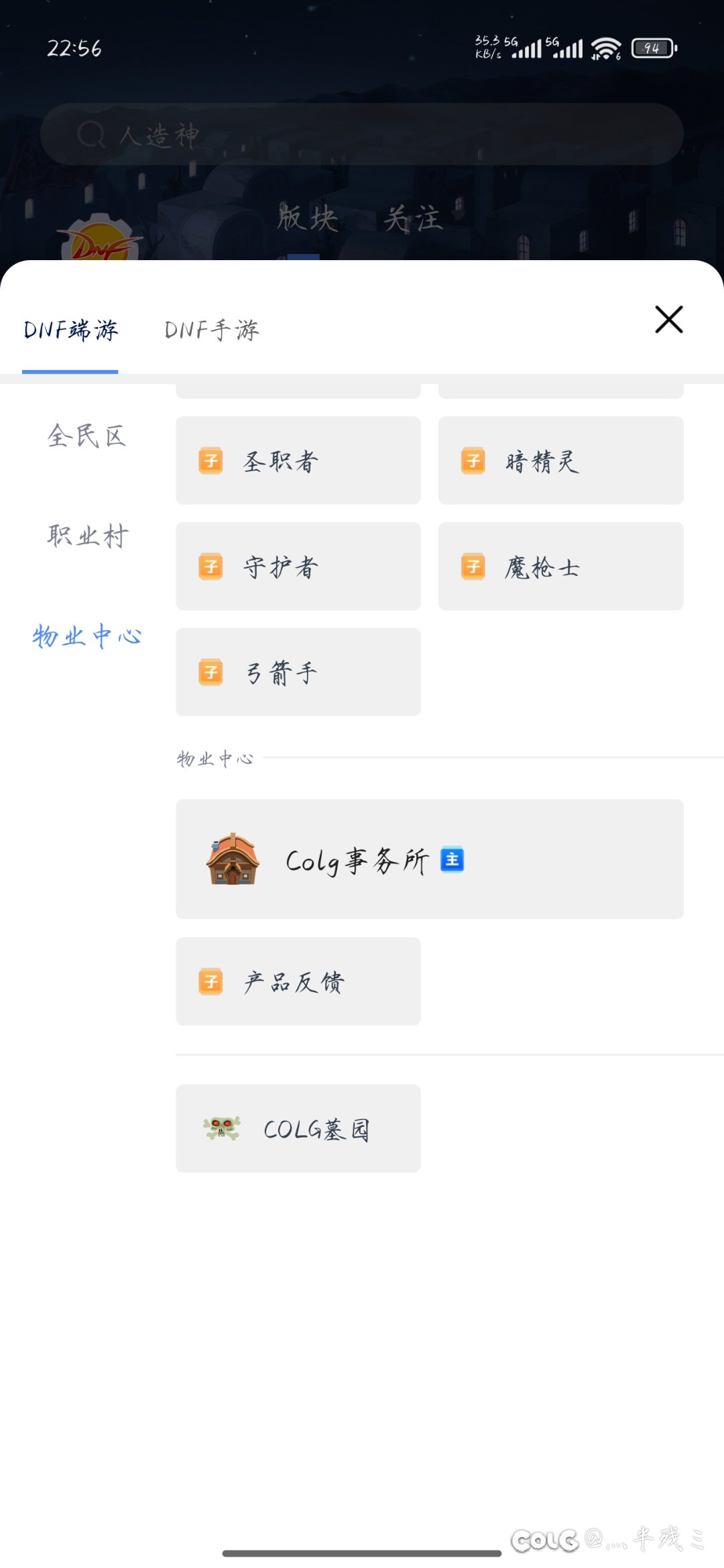Screen dimensions: 724x1568
Task: Tap the orange 子 icon beside 魔枪士
Action: click(x=473, y=566)
